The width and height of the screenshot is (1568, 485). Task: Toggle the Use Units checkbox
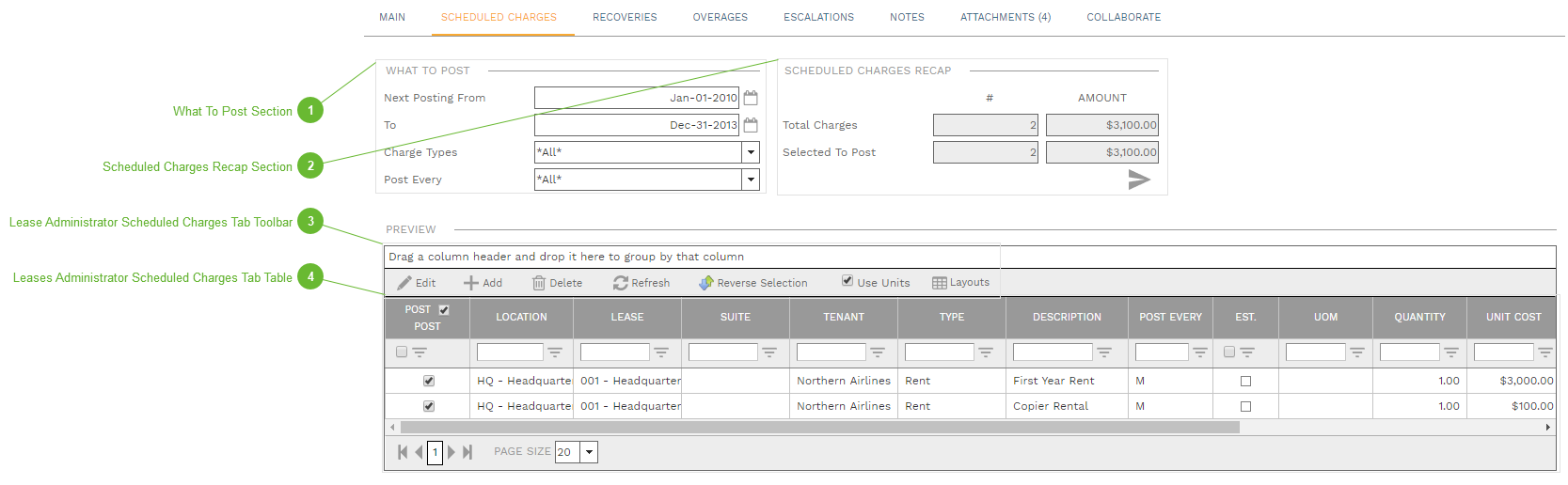point(847,281)
